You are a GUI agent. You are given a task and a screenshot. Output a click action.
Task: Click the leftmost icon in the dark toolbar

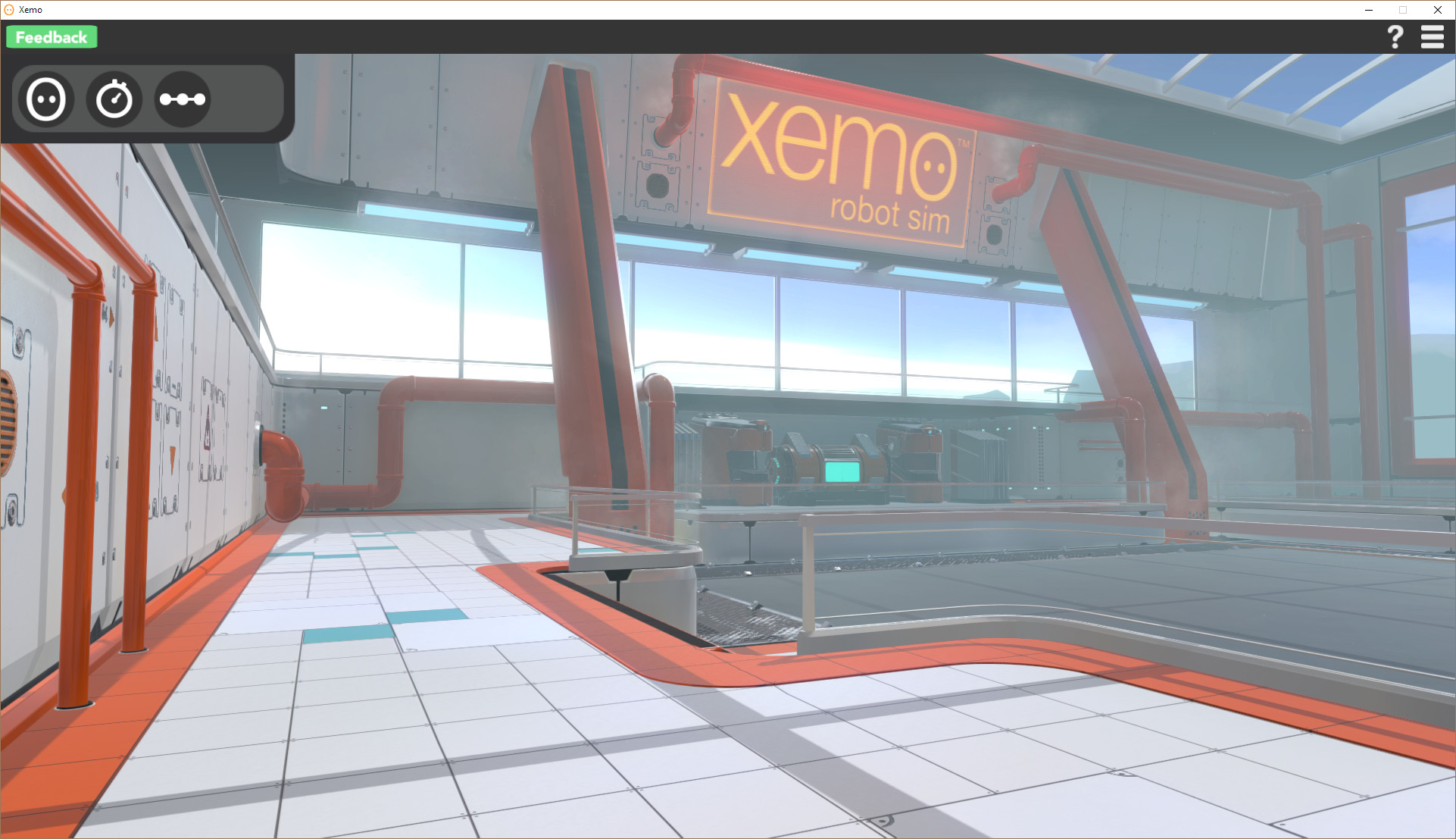click(x=46, y=99)
